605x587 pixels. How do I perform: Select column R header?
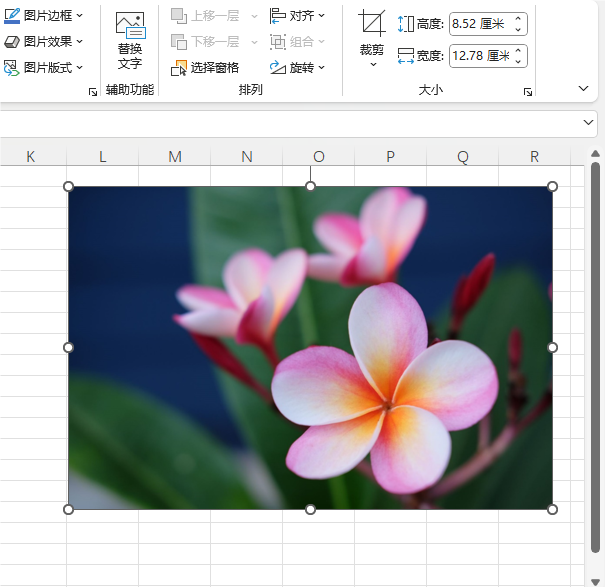click(534, 157)
